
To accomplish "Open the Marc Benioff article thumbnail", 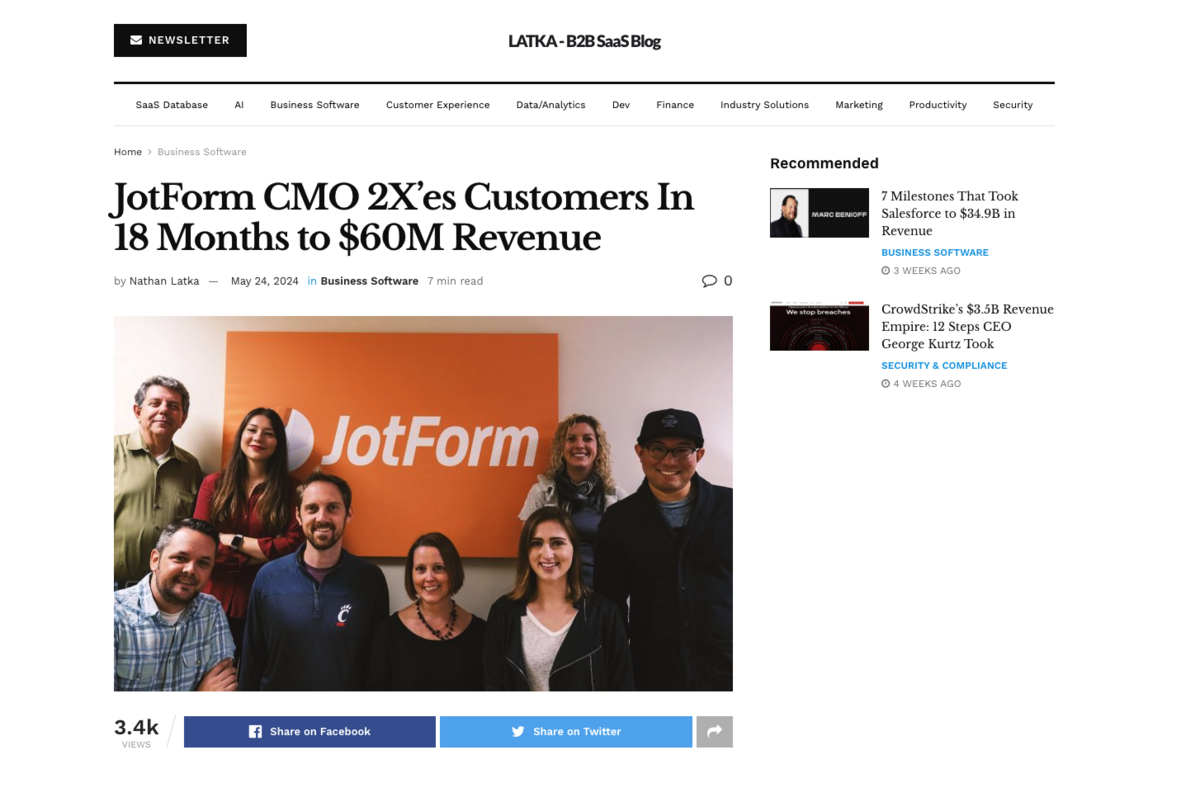I will point(819,213).
